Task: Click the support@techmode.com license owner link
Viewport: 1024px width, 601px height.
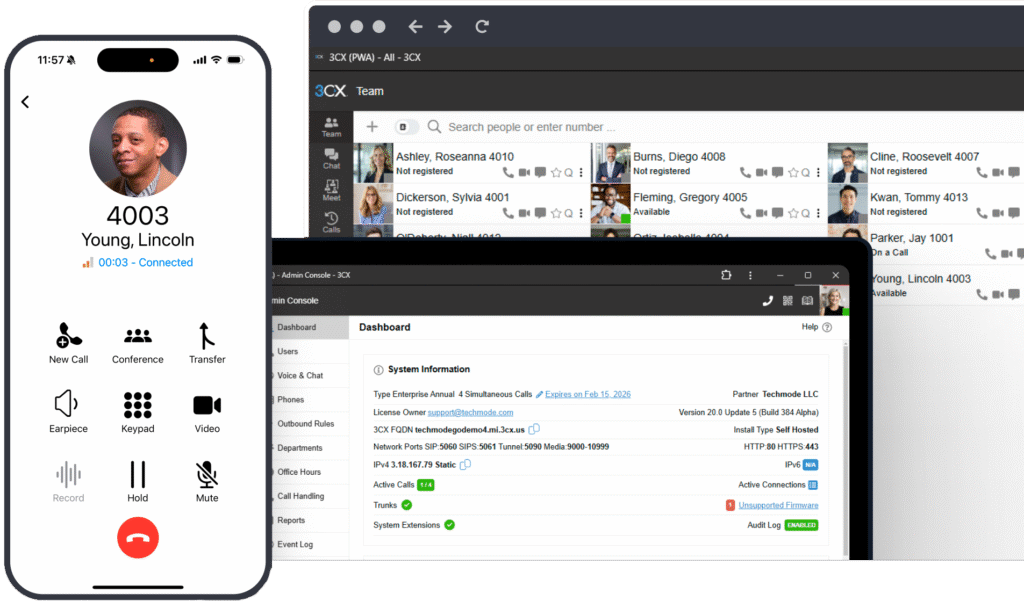Action: point(470,412)
